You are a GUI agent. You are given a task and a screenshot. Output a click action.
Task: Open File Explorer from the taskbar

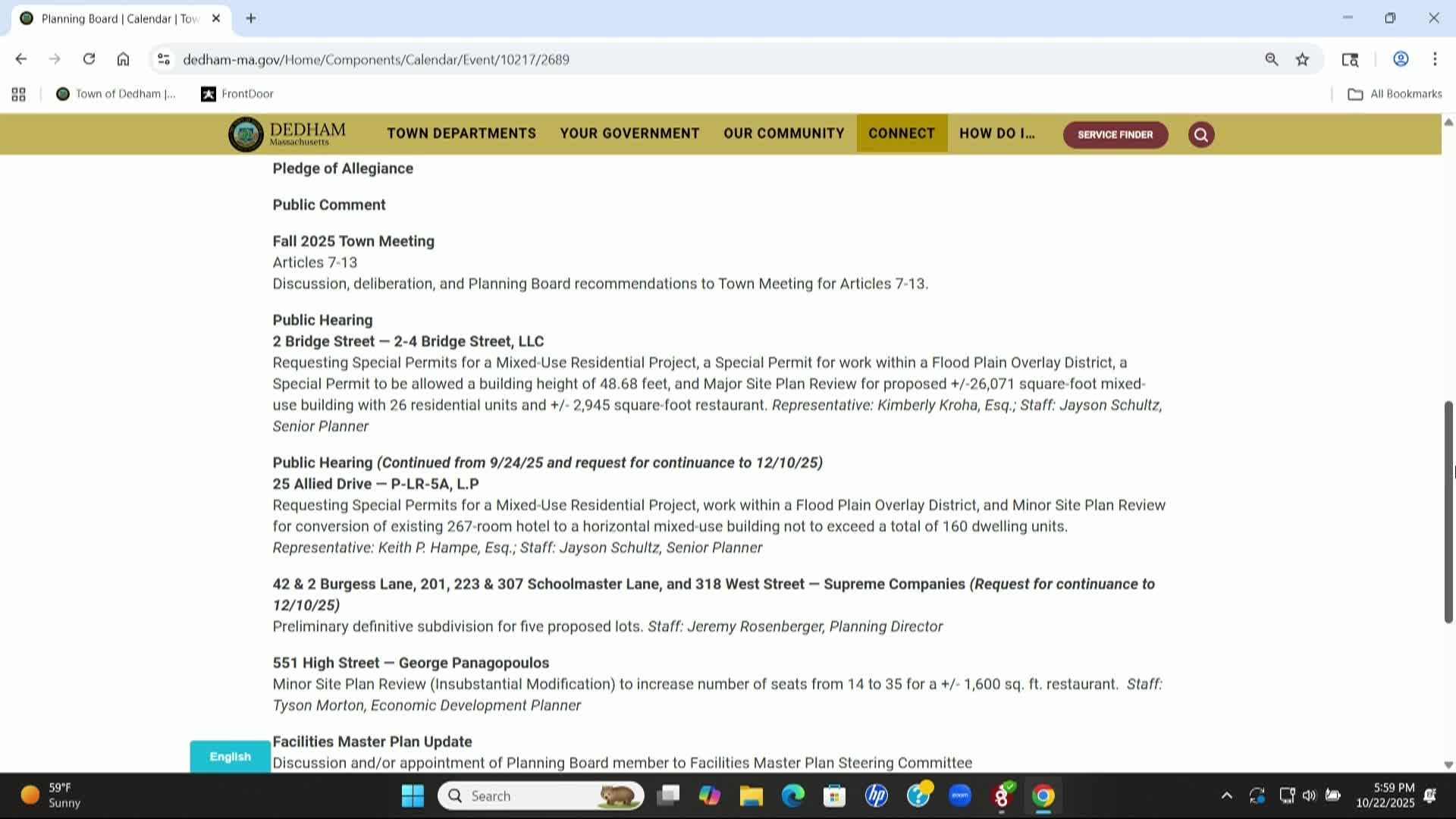pyautogui.click(x=751, y=795)
